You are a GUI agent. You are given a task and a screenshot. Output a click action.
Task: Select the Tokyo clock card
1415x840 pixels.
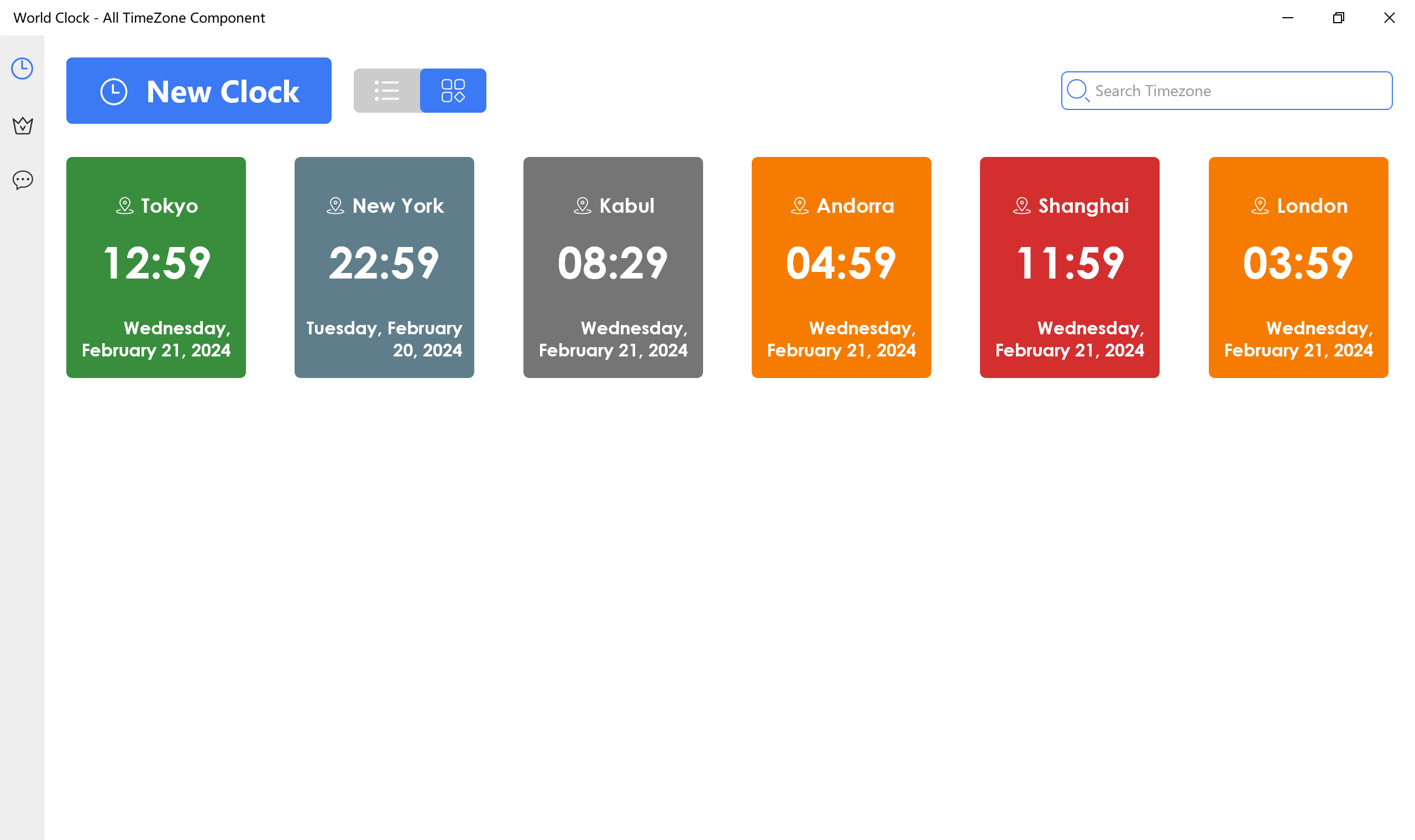(156, 267)
